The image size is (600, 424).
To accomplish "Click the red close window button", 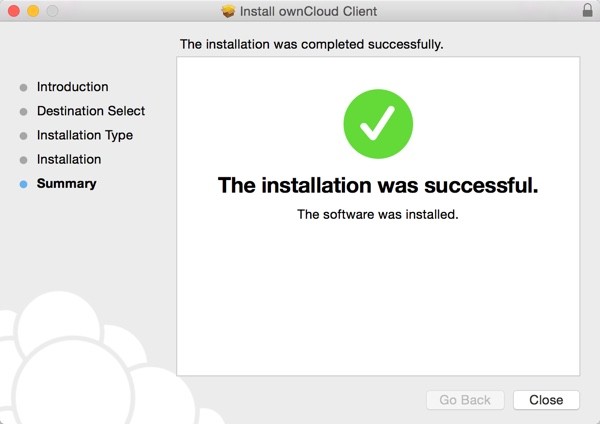I will point(14,11).
